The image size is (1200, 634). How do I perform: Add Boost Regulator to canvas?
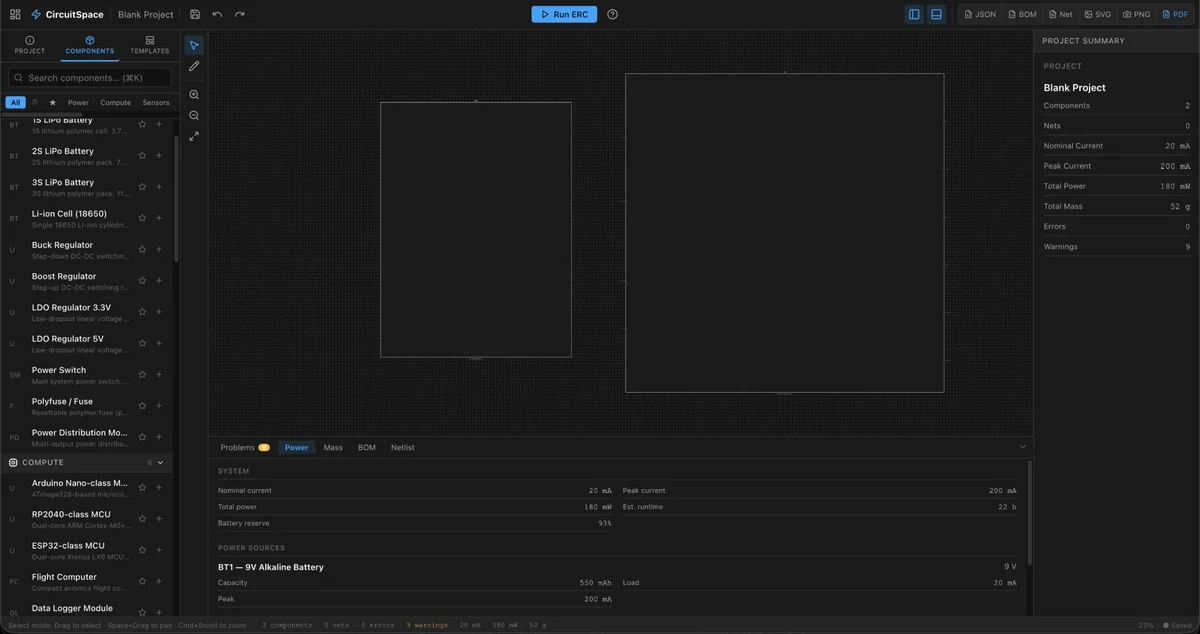click(x=159, y=281)
